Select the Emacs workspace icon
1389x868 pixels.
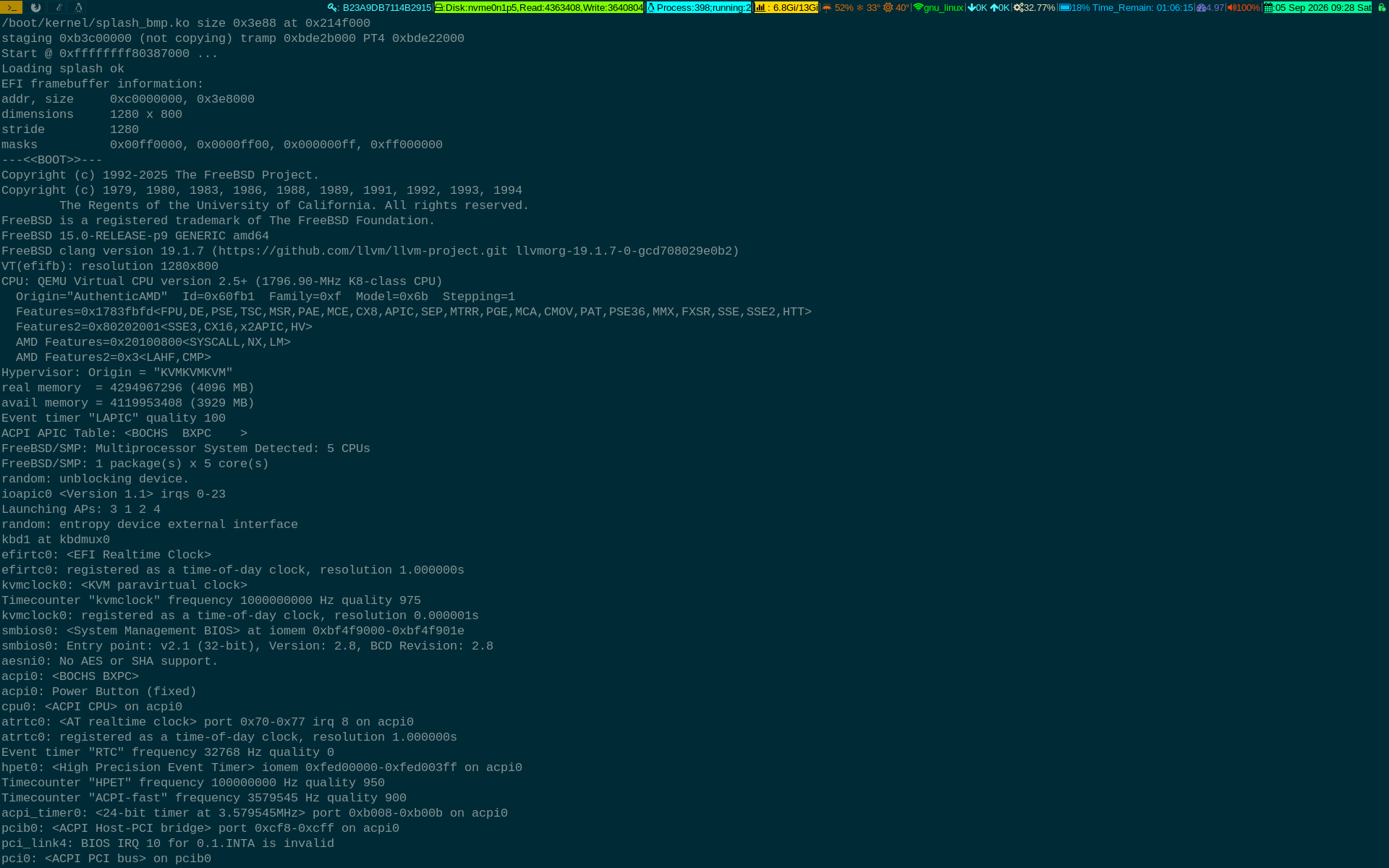click(59, 7)
